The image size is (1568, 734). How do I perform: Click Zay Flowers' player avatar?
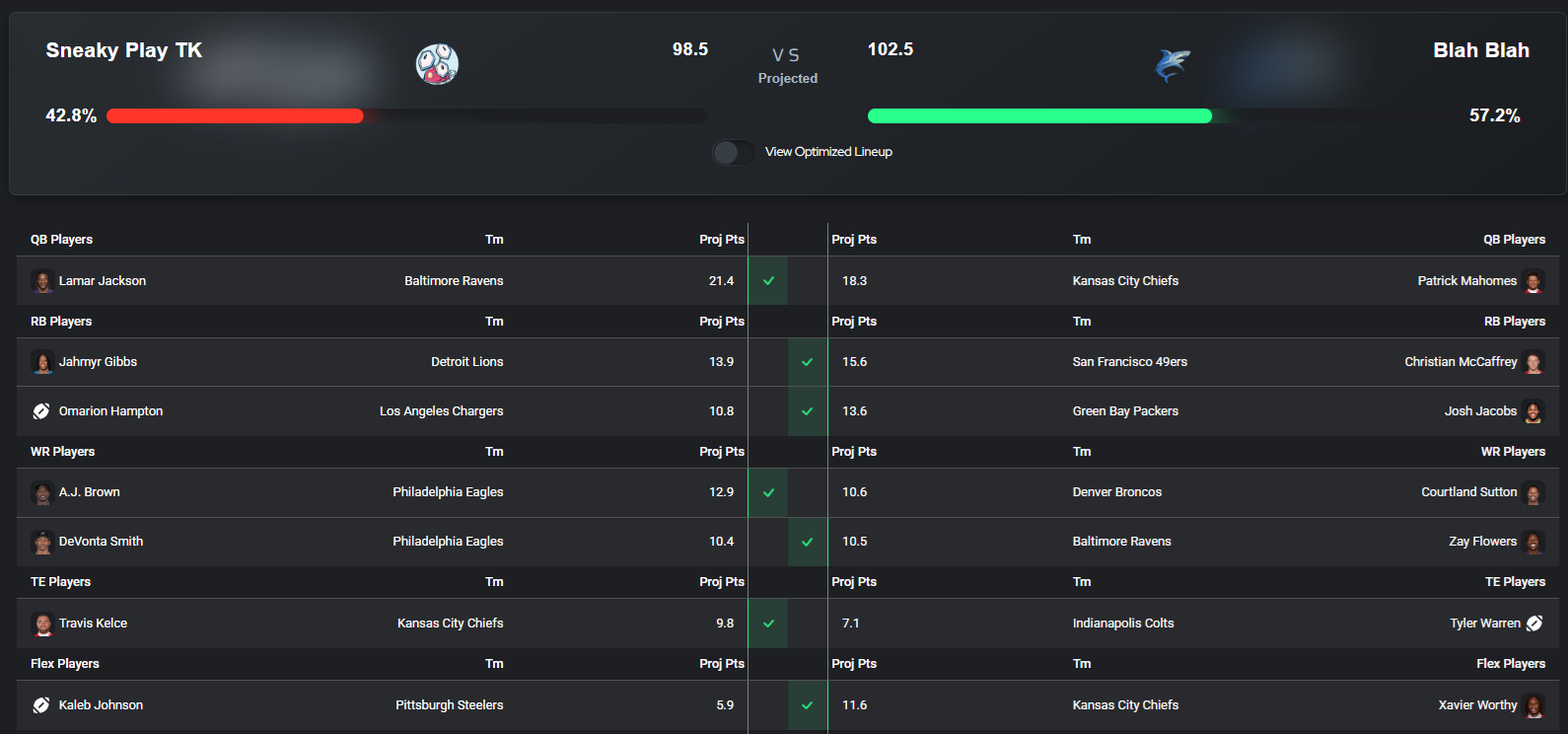(1533, 542)
